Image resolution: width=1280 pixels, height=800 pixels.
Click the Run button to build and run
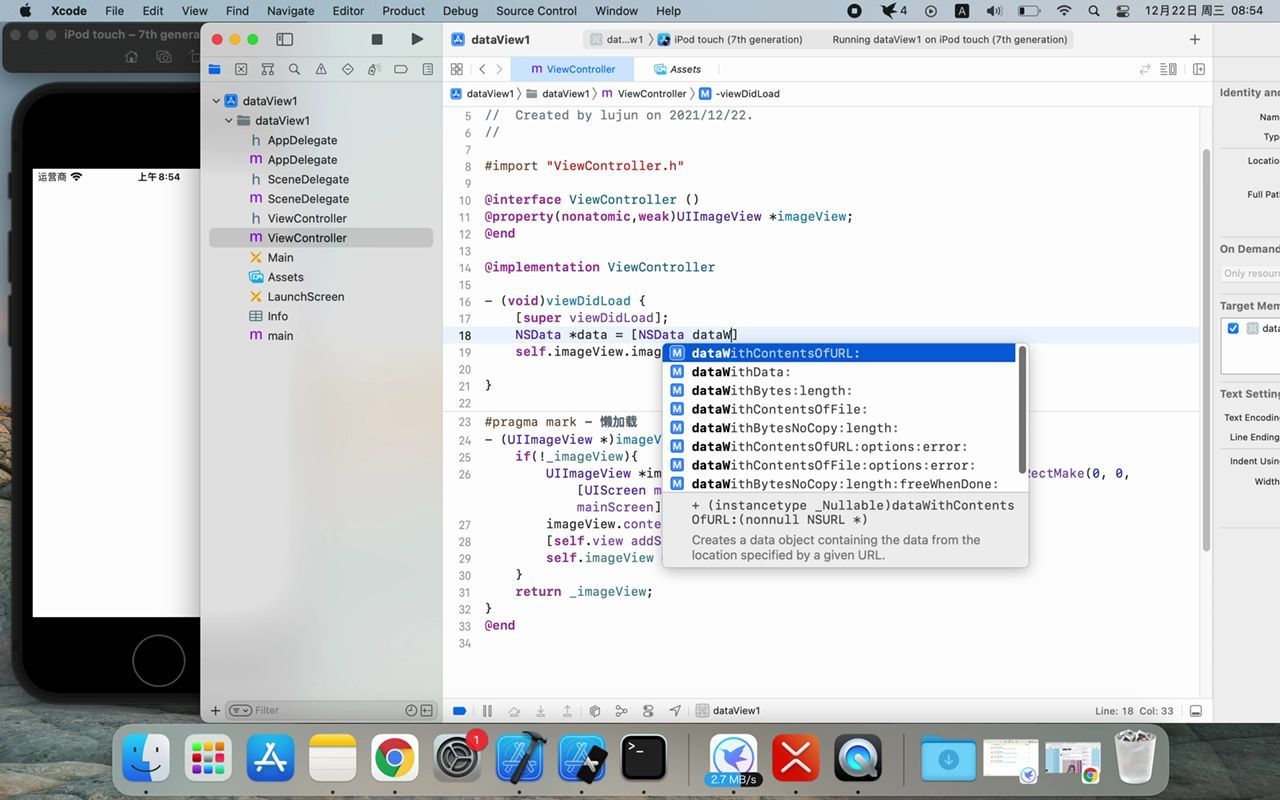point(417,39)
